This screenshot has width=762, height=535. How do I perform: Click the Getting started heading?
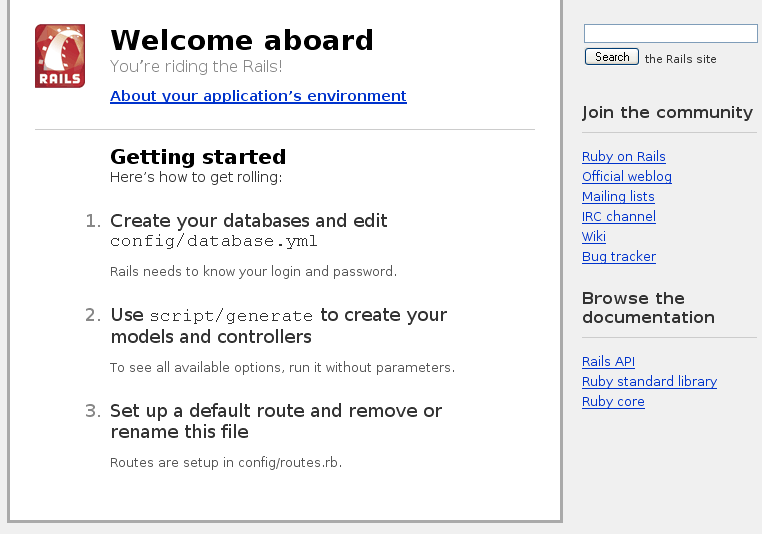tap(198, 157)
